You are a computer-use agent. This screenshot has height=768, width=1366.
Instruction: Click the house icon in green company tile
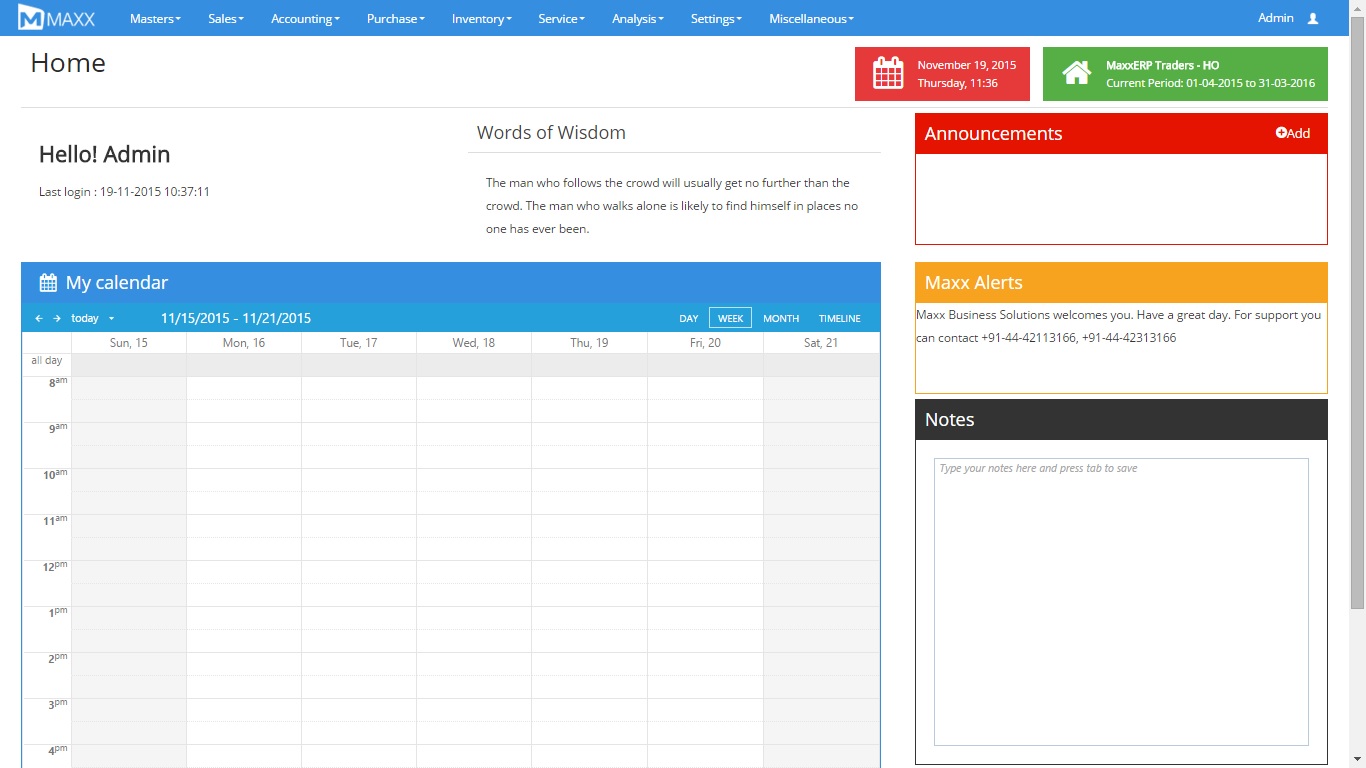pyautogui.click(x=1076, y=74)
